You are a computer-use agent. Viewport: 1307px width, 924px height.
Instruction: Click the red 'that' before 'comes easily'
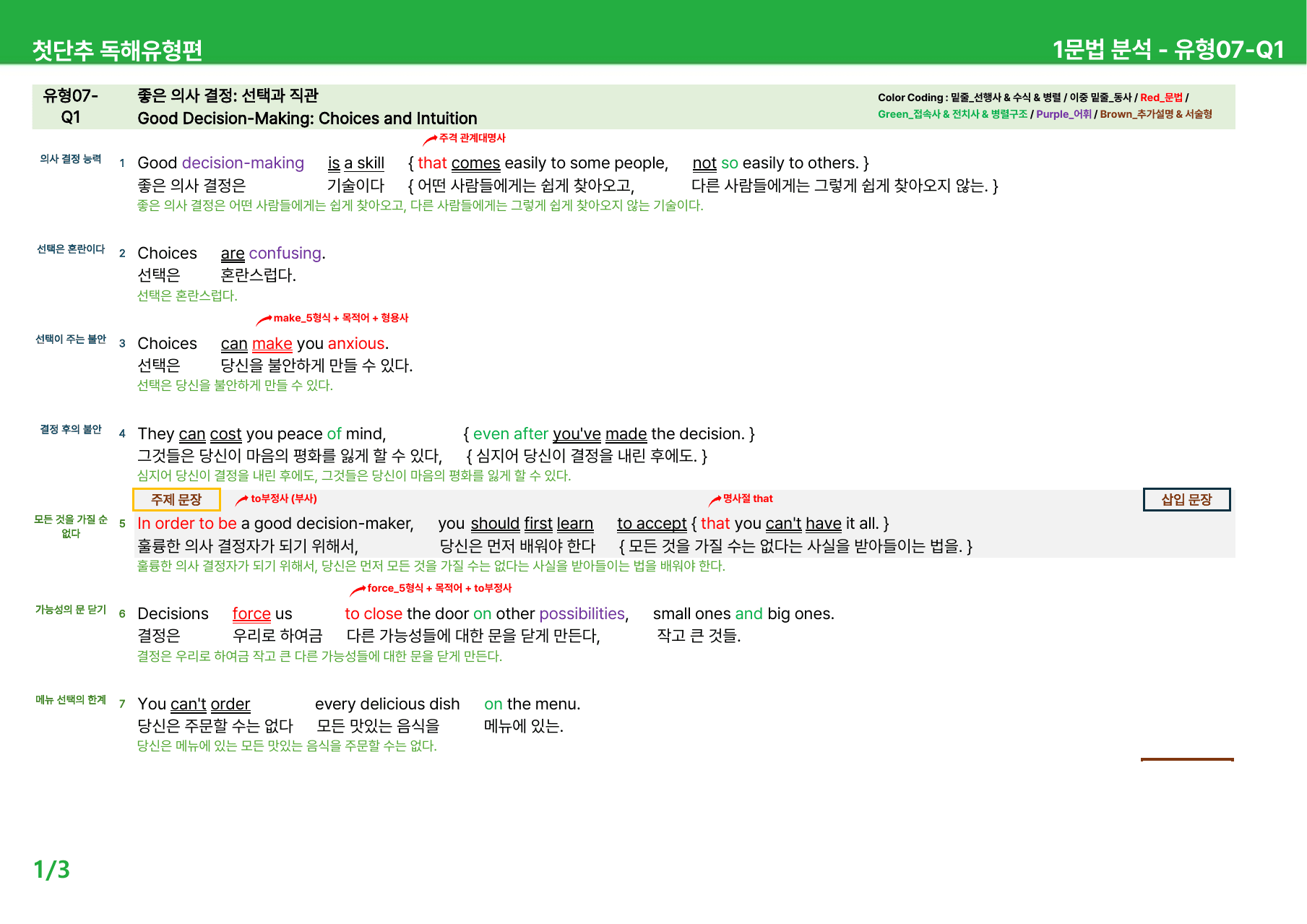click(x=432, y=163)
